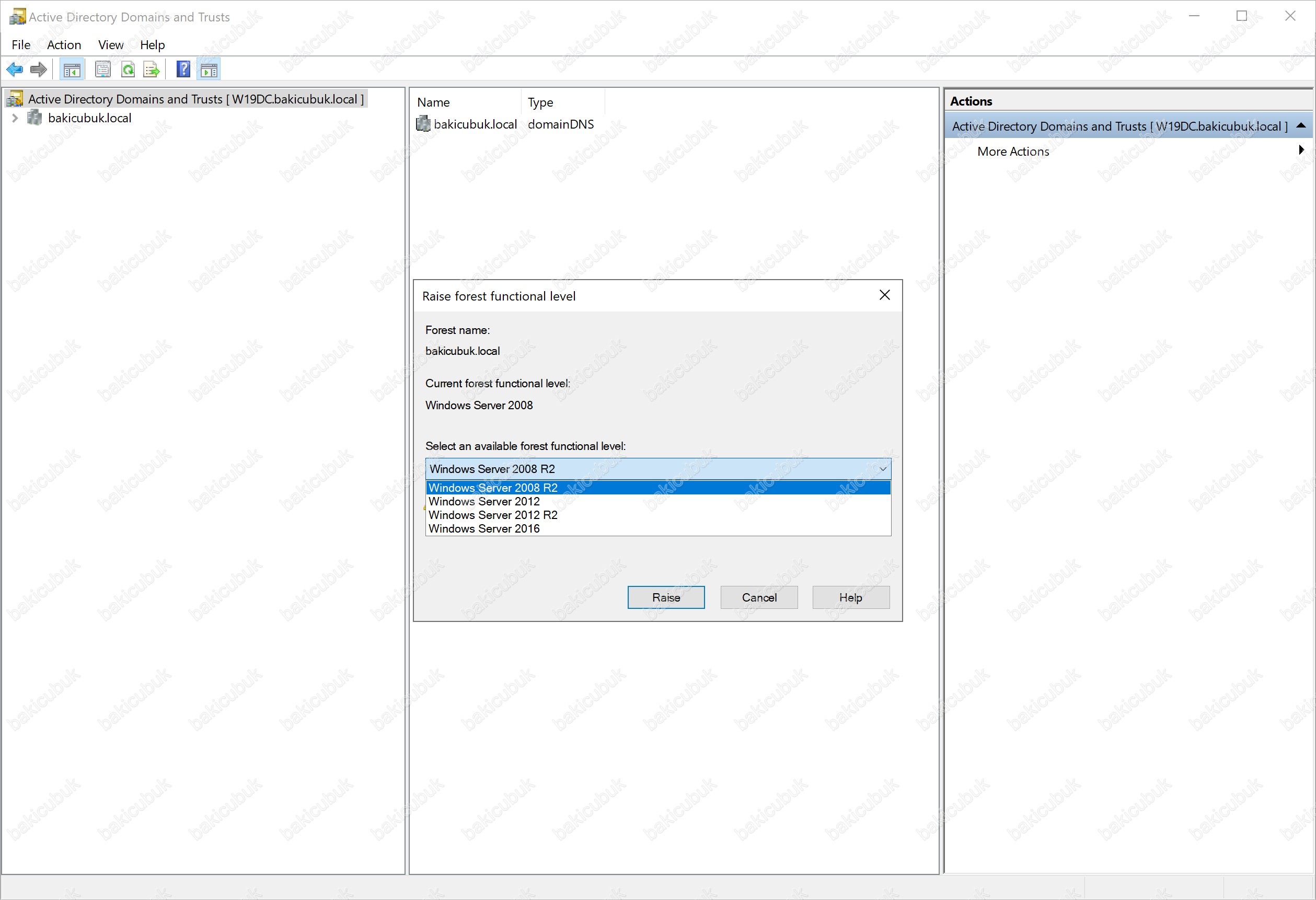Click the Cancel button in dialog
Screen dimensions: 1316x900
(x=759, y=597)
